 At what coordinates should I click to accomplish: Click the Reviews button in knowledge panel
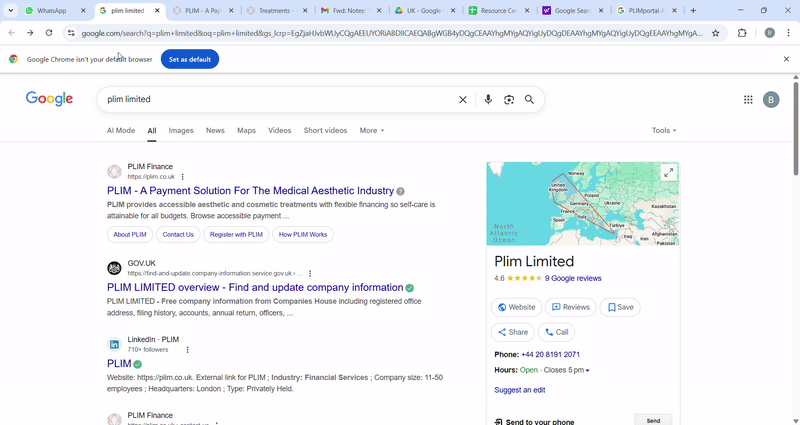570,307
